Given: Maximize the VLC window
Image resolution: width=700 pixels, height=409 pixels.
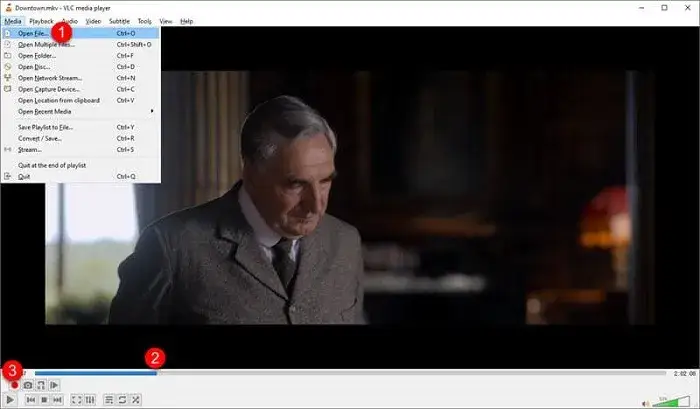Looking at the screenshot, I should coord(664,8).
